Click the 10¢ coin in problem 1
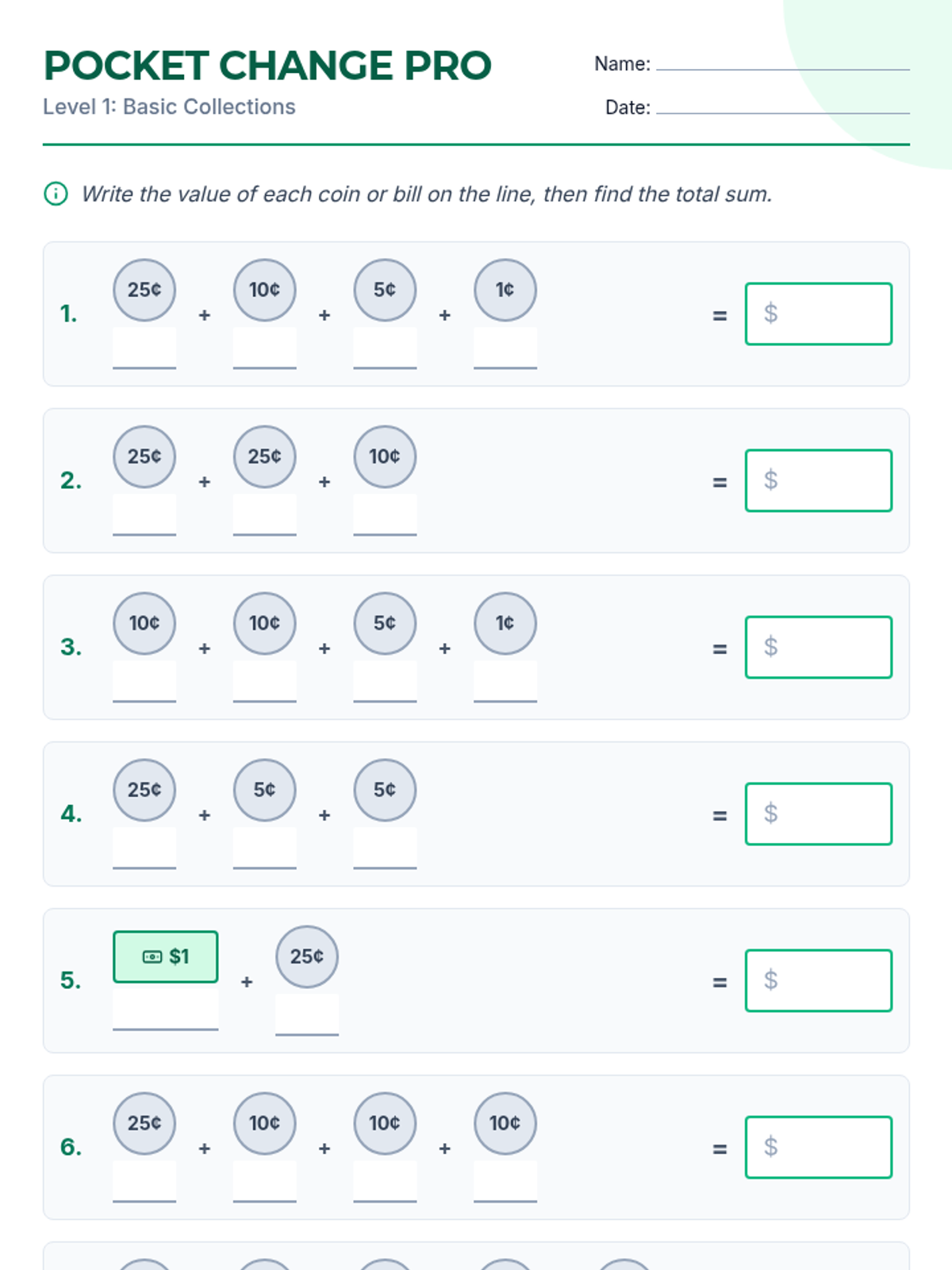 click(x=264, y=290)
